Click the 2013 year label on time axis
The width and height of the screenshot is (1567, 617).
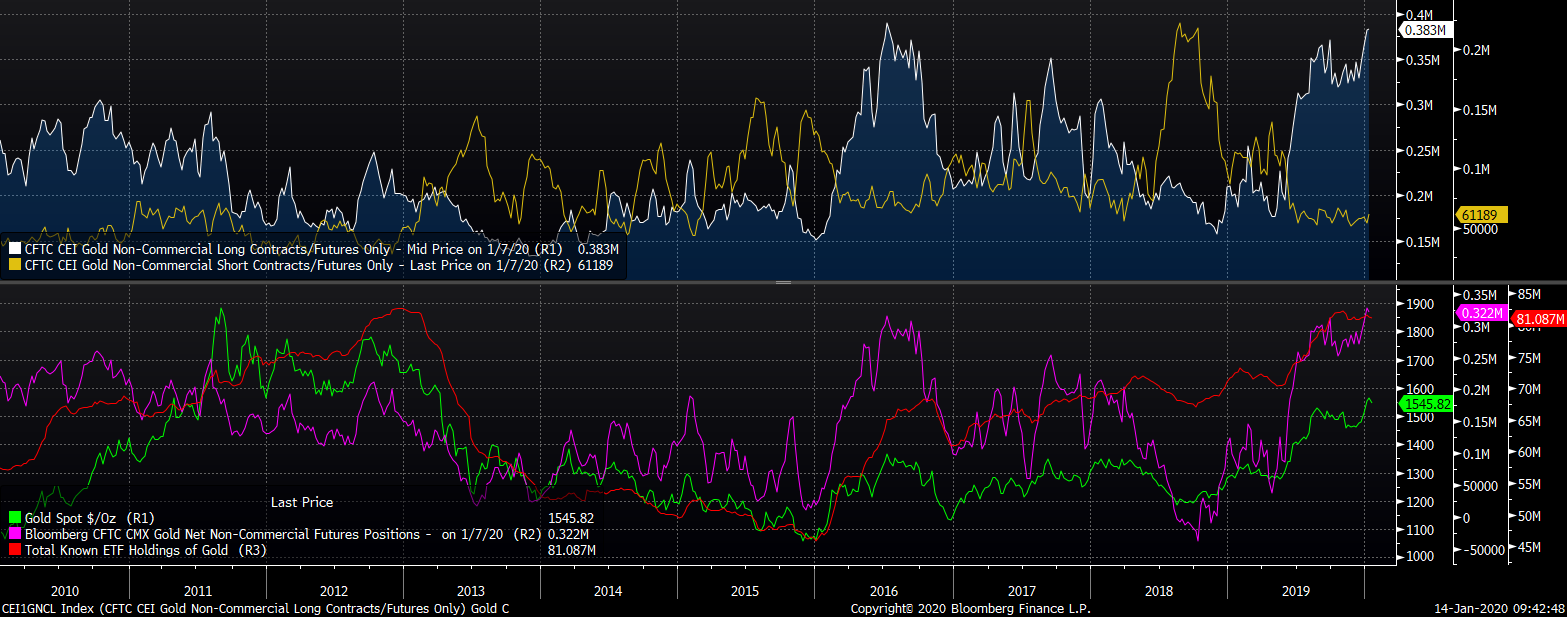pos(470,590)
